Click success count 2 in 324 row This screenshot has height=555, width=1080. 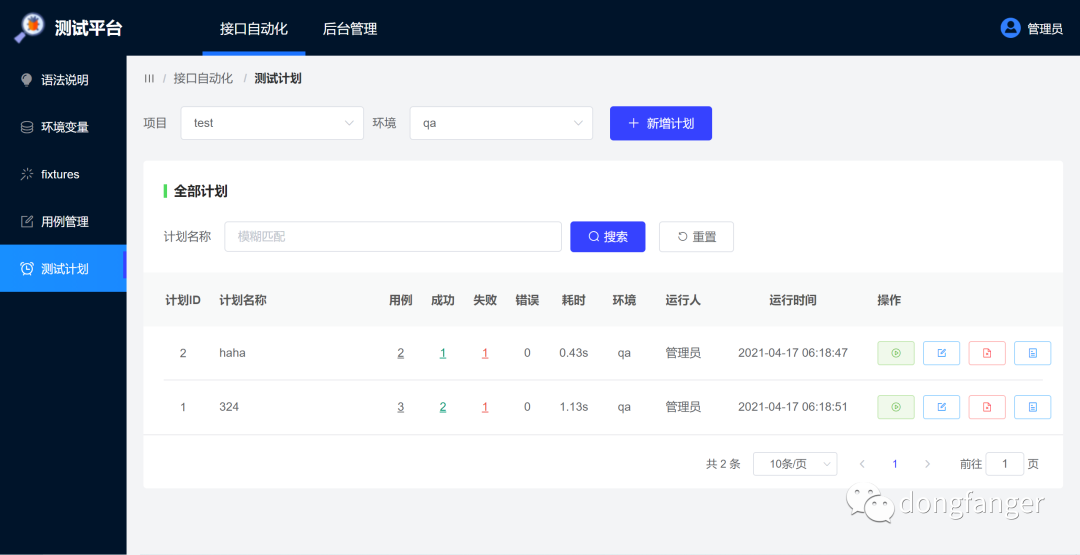(x=443, y=407)
